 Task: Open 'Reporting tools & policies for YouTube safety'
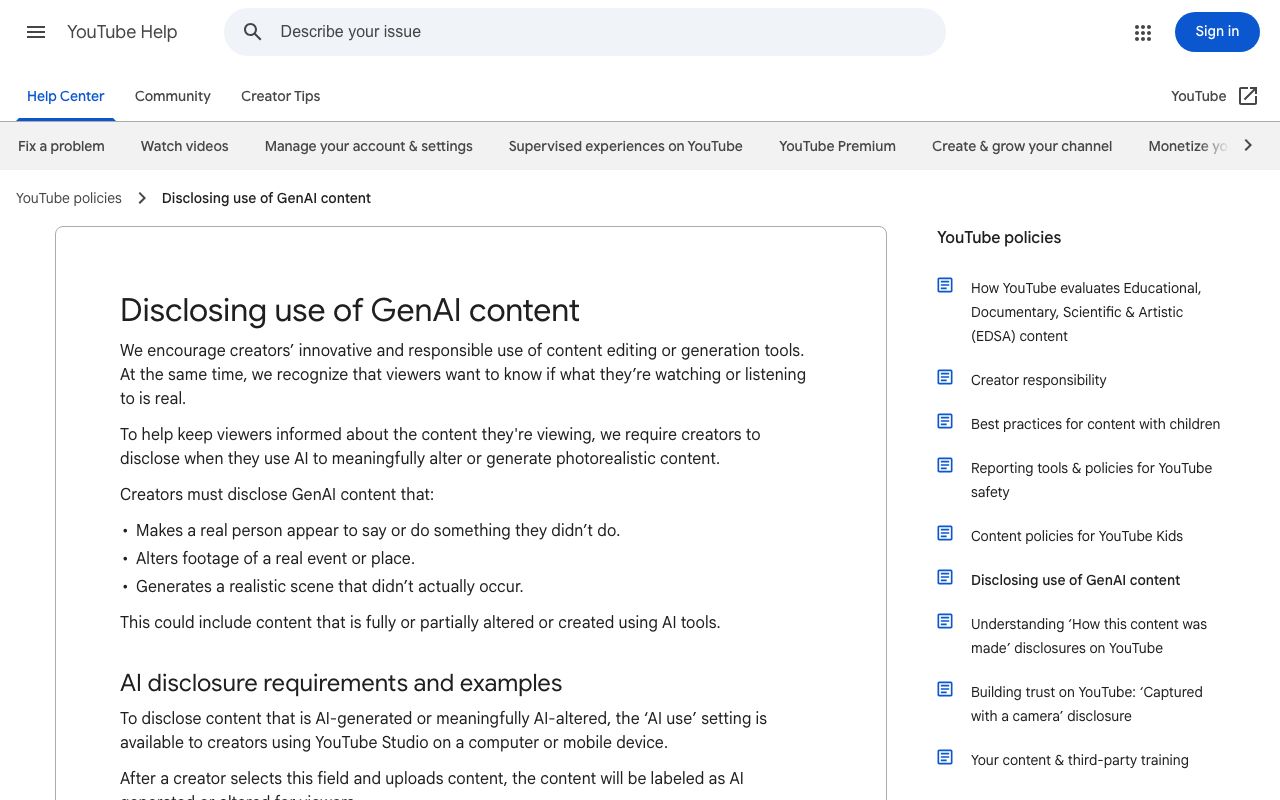pos(1091,480)
